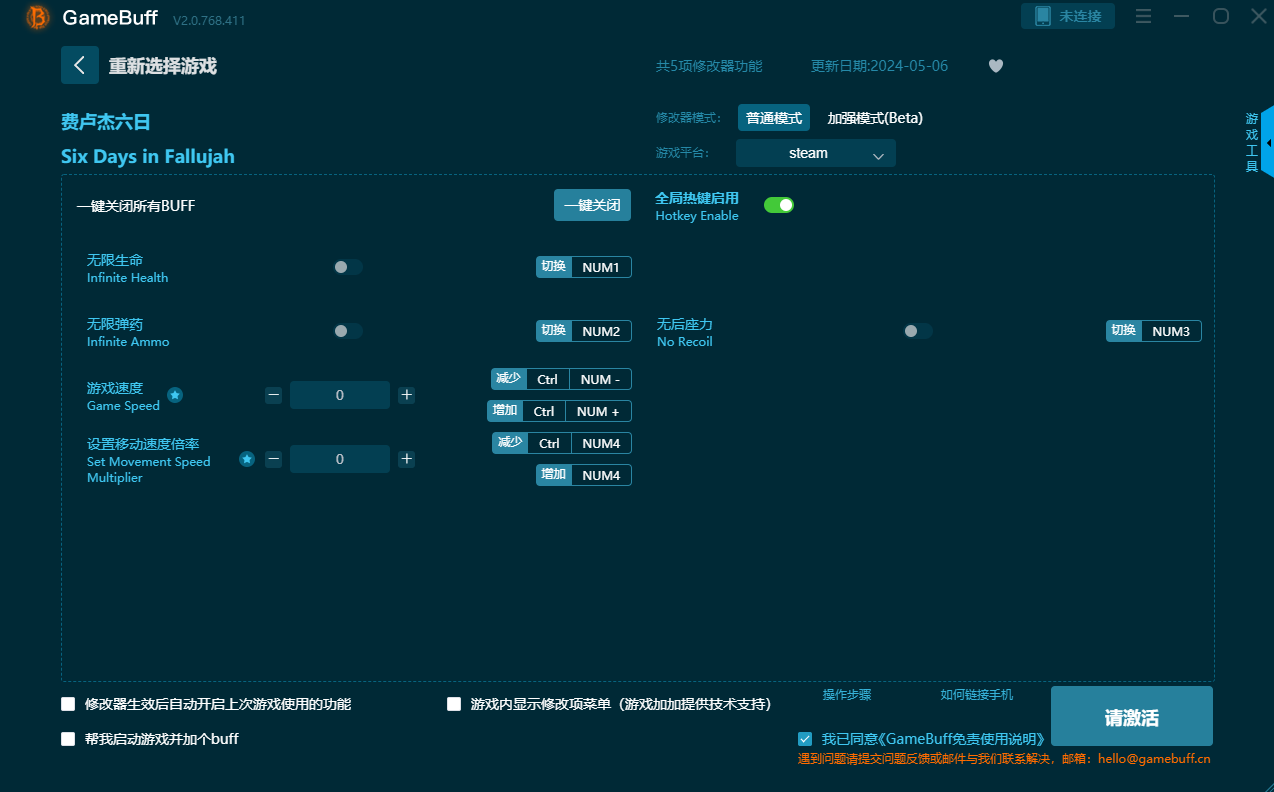The height and width of the screenshot is (792, 1274).
Task: Decrease Game Speed with minus button
Action: [x=273, y=395]
